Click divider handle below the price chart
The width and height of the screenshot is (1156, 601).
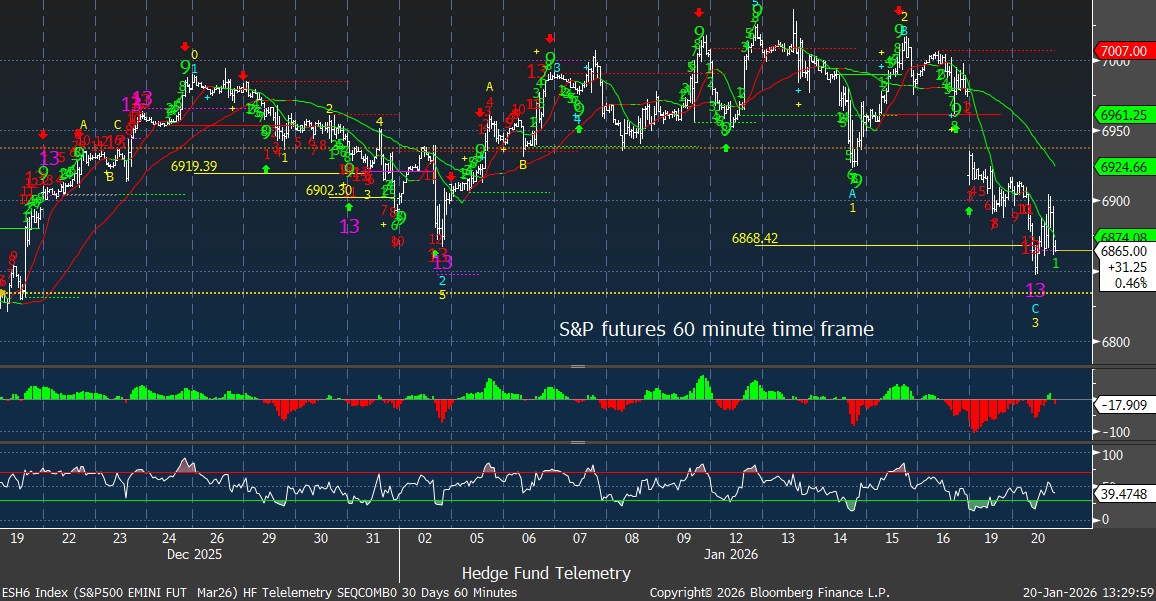tap(577, 367)
